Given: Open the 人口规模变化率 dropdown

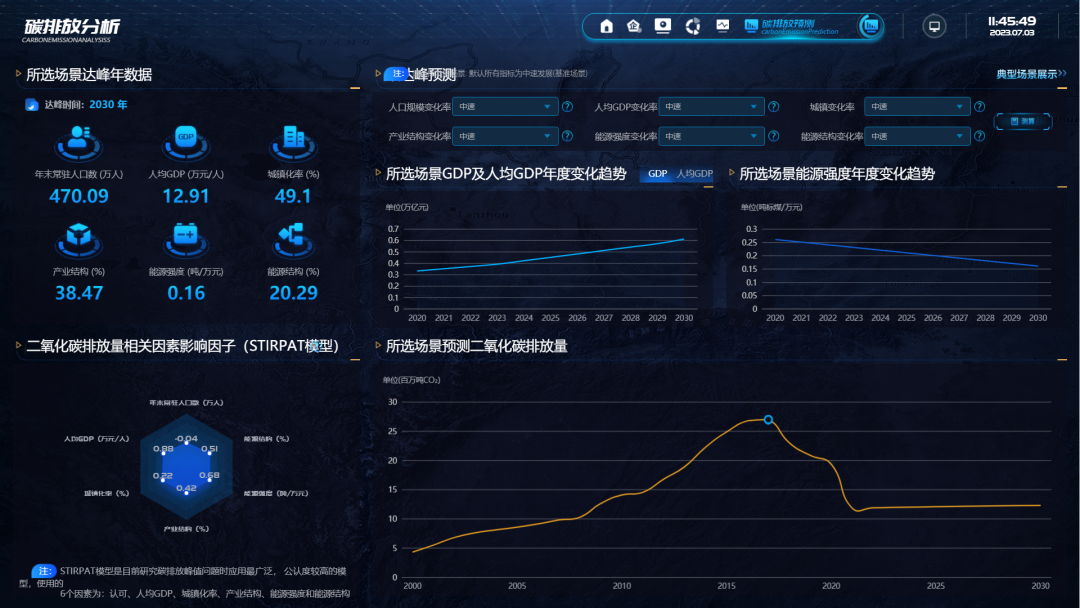Looking at the screenshot, I should 505,107.
